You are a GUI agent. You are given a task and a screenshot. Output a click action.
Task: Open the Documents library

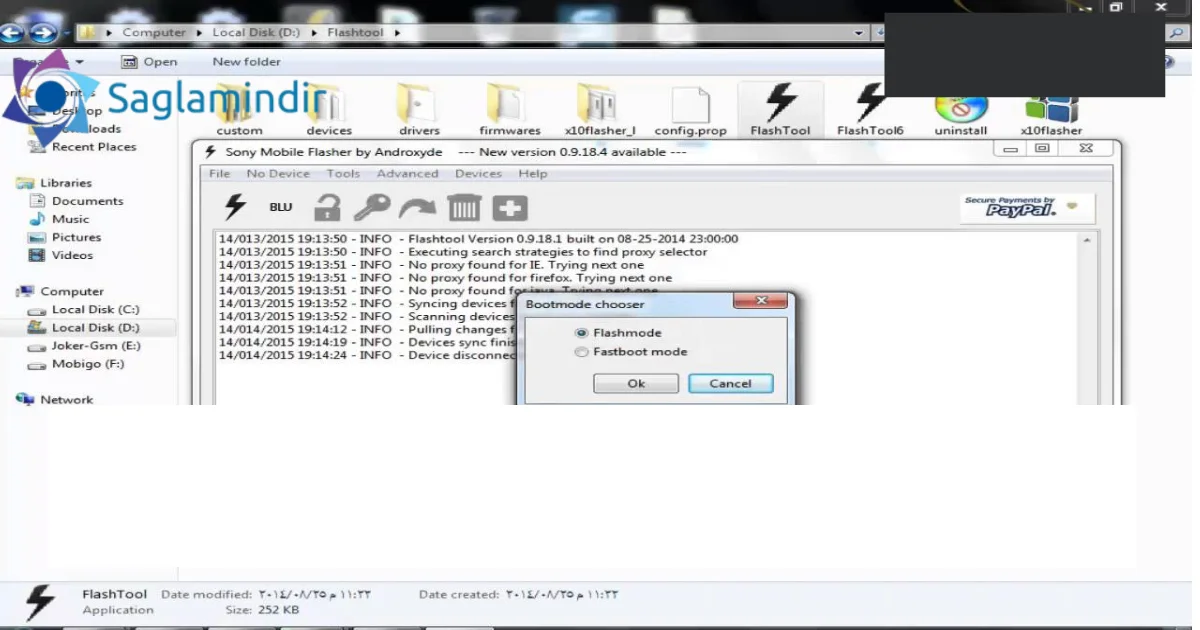(77, 201)
